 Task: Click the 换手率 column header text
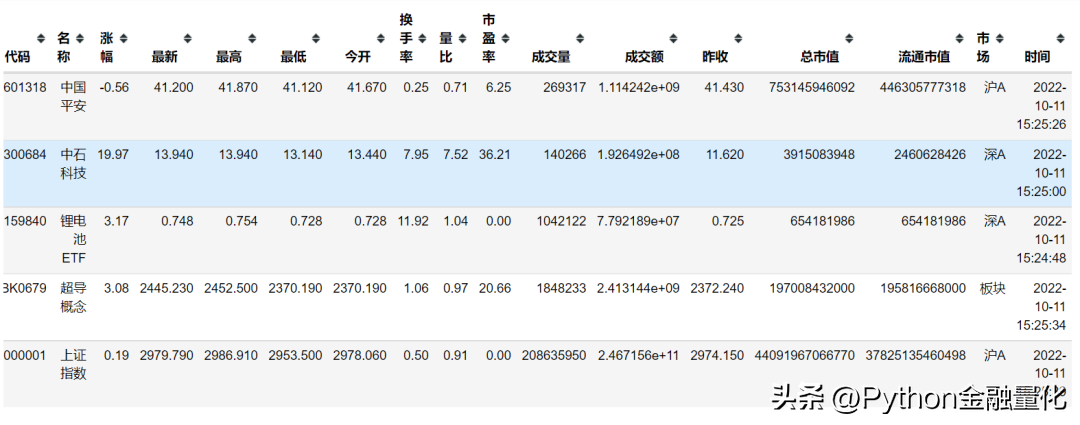tap(406, 38)
